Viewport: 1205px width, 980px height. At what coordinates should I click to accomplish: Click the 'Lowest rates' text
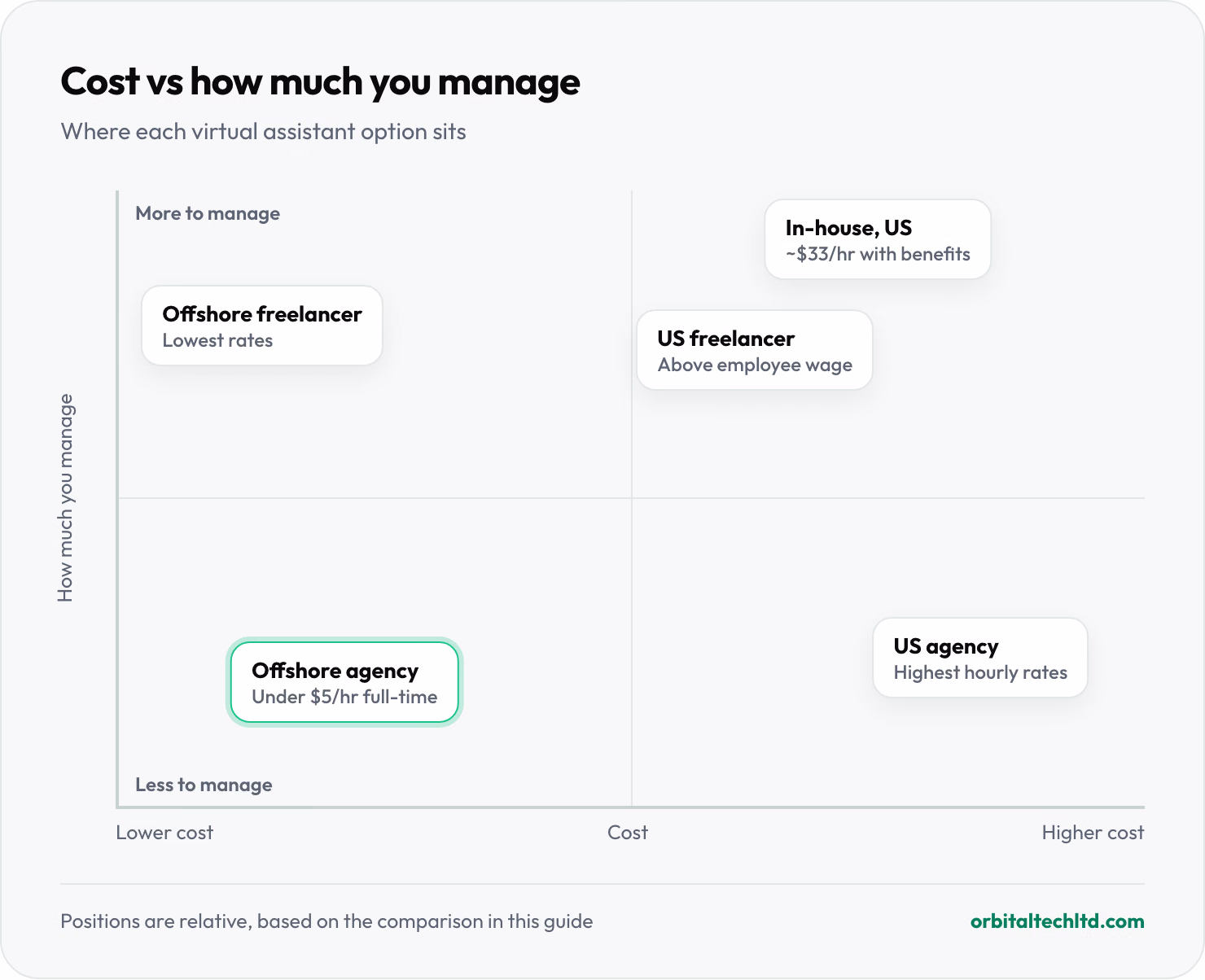(217, 340)
